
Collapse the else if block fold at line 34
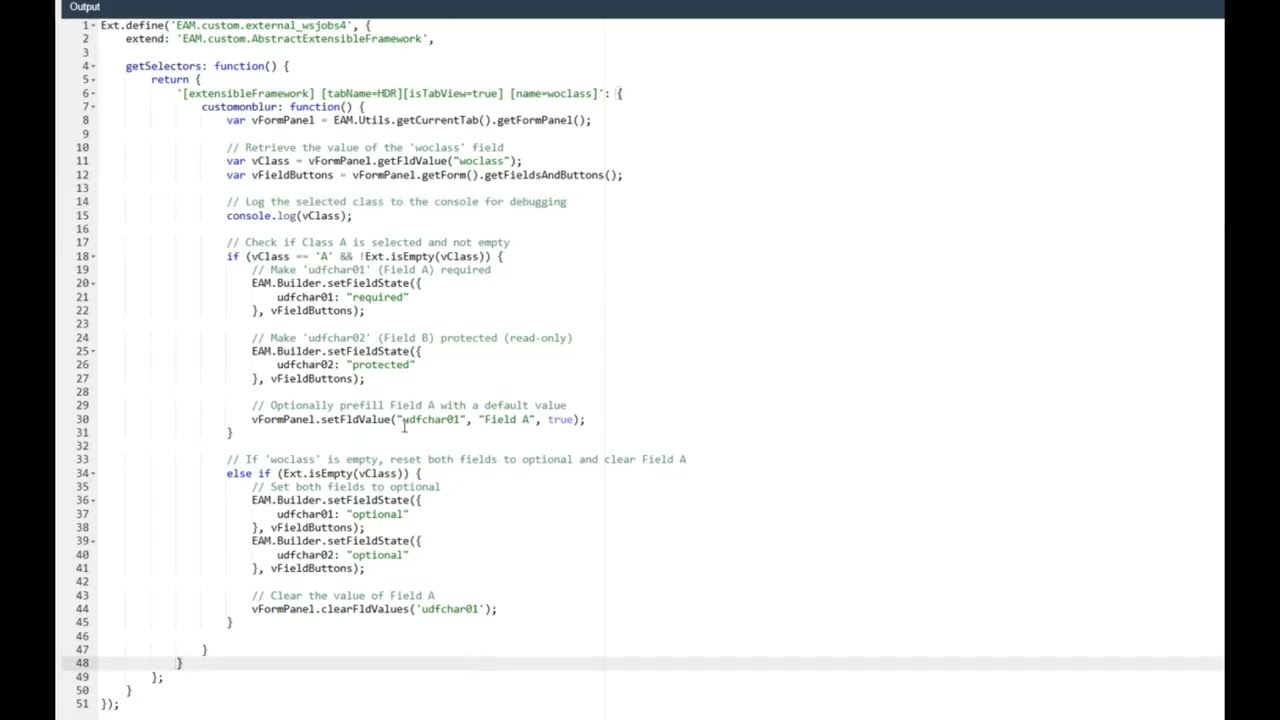(x=94, y=473)
